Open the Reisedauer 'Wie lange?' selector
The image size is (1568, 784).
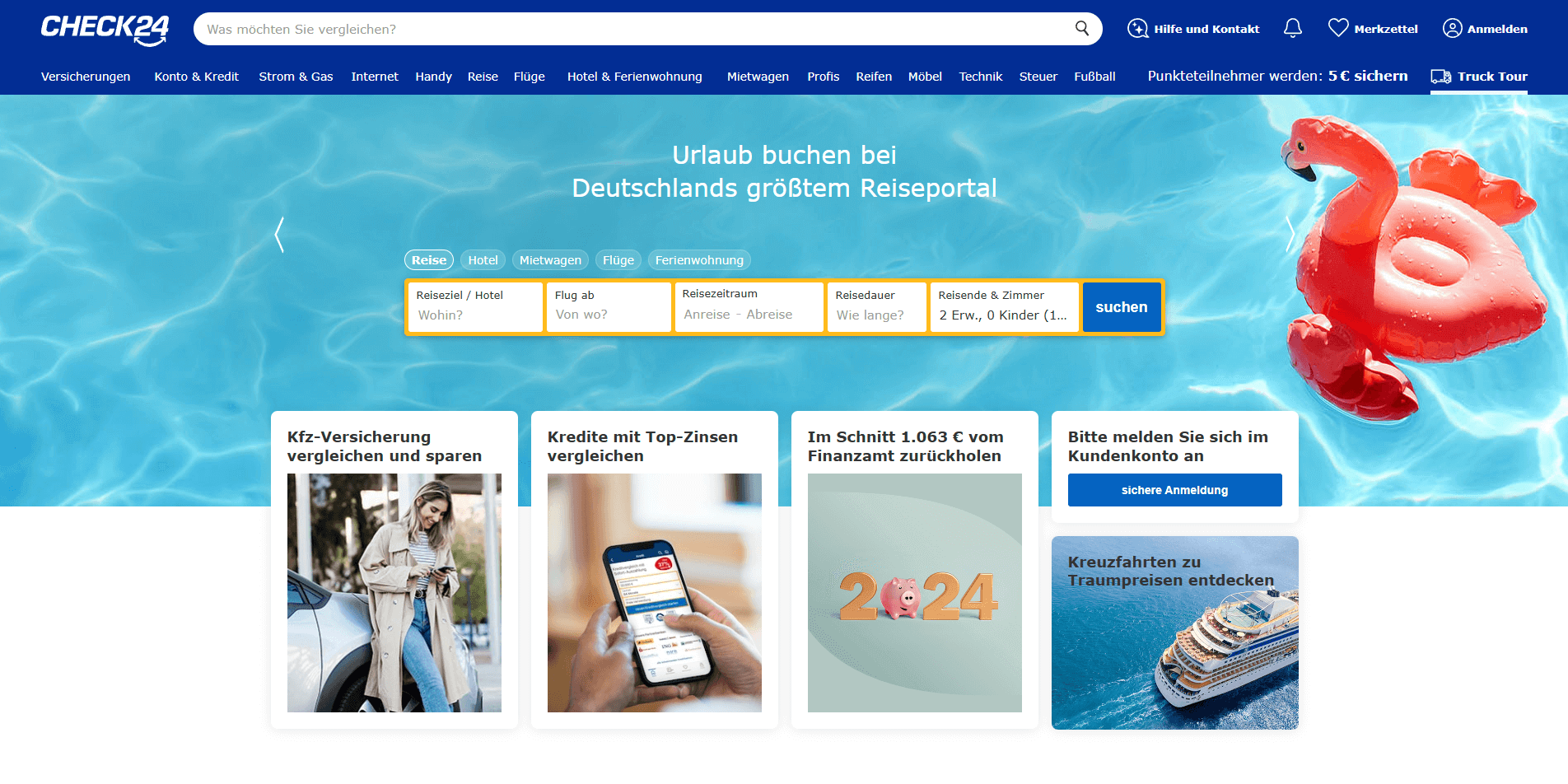(875, 307)
